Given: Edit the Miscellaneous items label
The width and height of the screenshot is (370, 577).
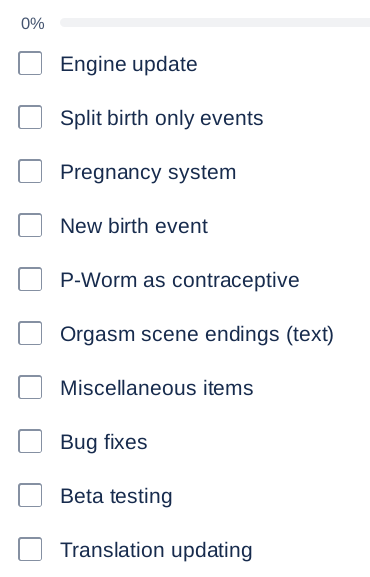Looking at the screenshot, I should 157,388.
